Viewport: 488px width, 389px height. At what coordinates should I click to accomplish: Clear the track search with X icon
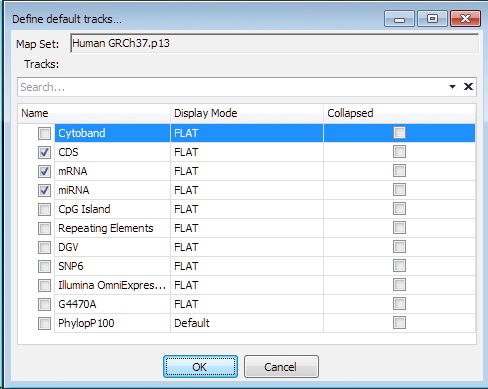468,87
